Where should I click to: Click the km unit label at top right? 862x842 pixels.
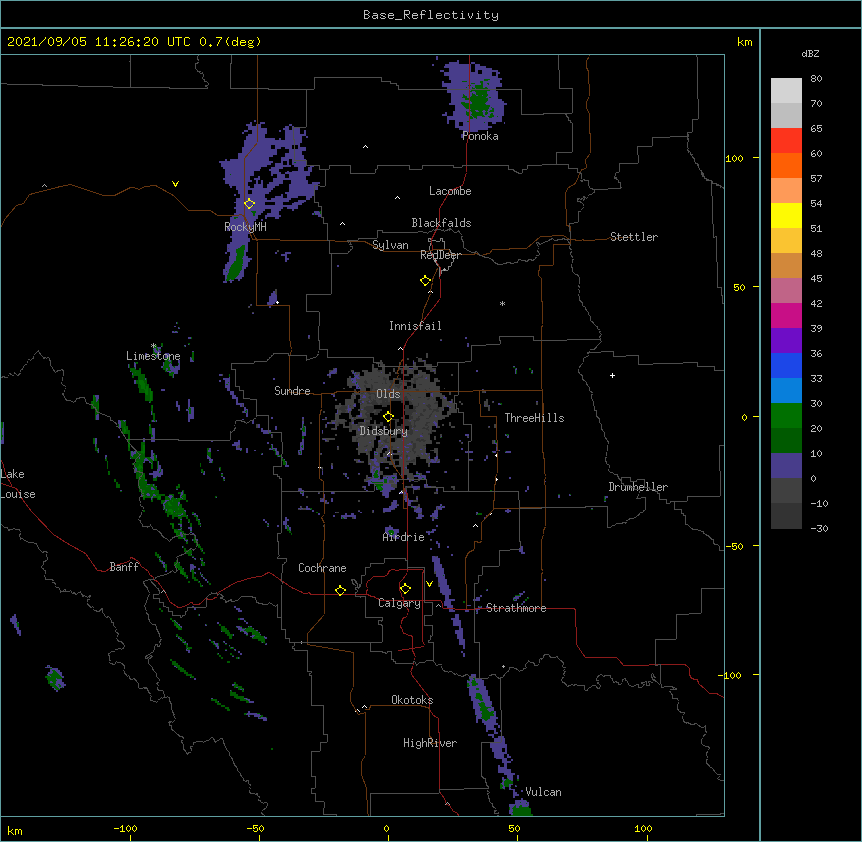[745, 42]
